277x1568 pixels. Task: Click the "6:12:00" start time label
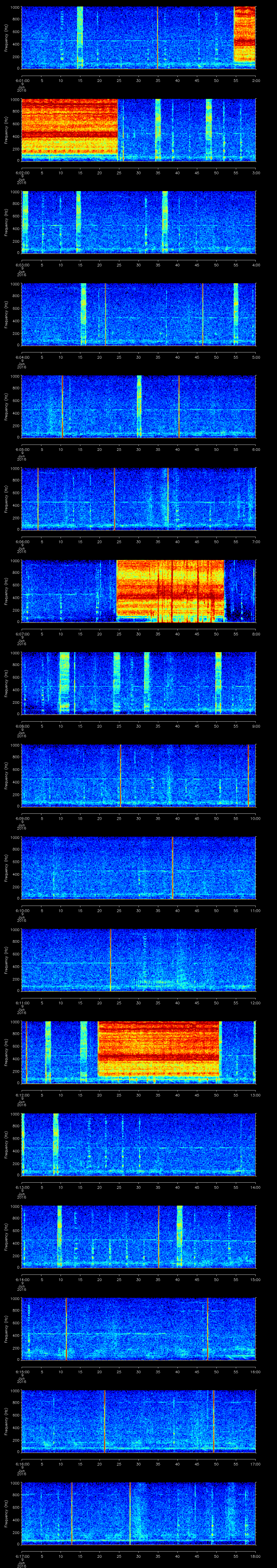[x=22, y=1095]
